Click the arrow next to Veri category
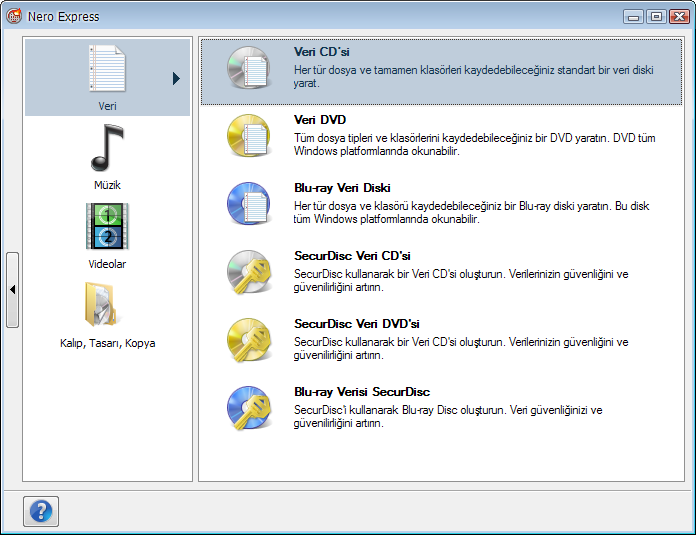Screen dimensions: 696x535 [176, 78]
